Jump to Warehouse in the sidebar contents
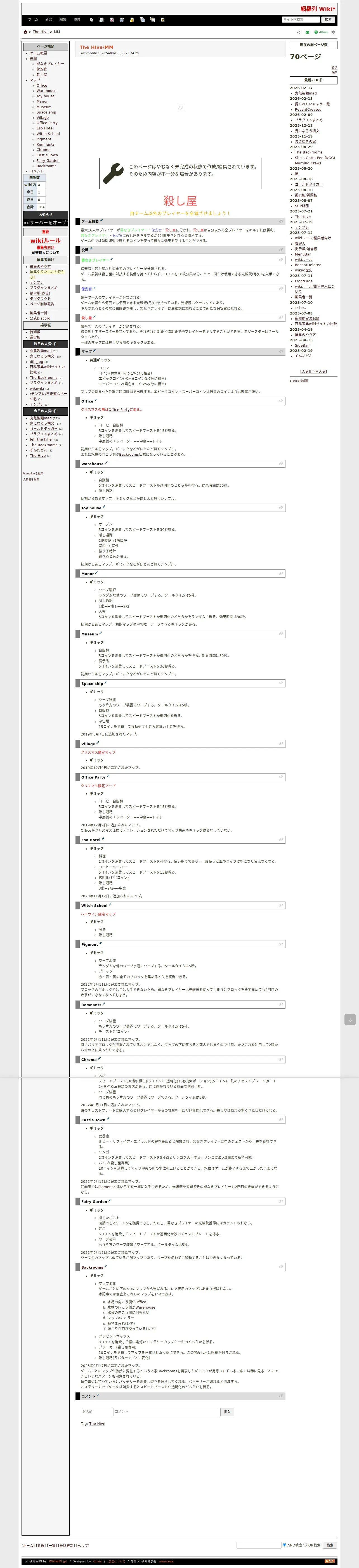The height and width of the screenshot is (1568, 359). (x=46, y=91)
